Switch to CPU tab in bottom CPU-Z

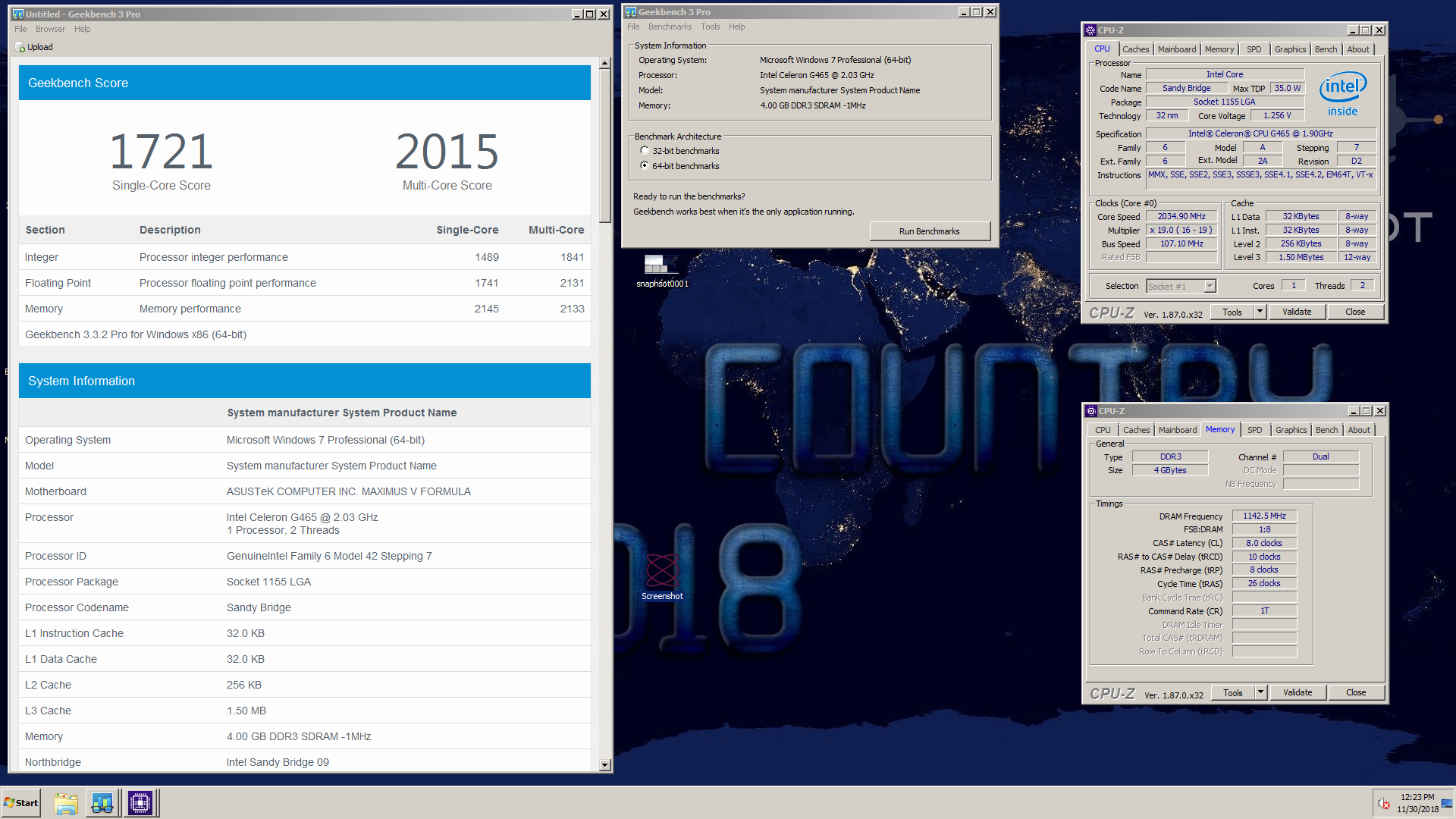[1103, 430]
